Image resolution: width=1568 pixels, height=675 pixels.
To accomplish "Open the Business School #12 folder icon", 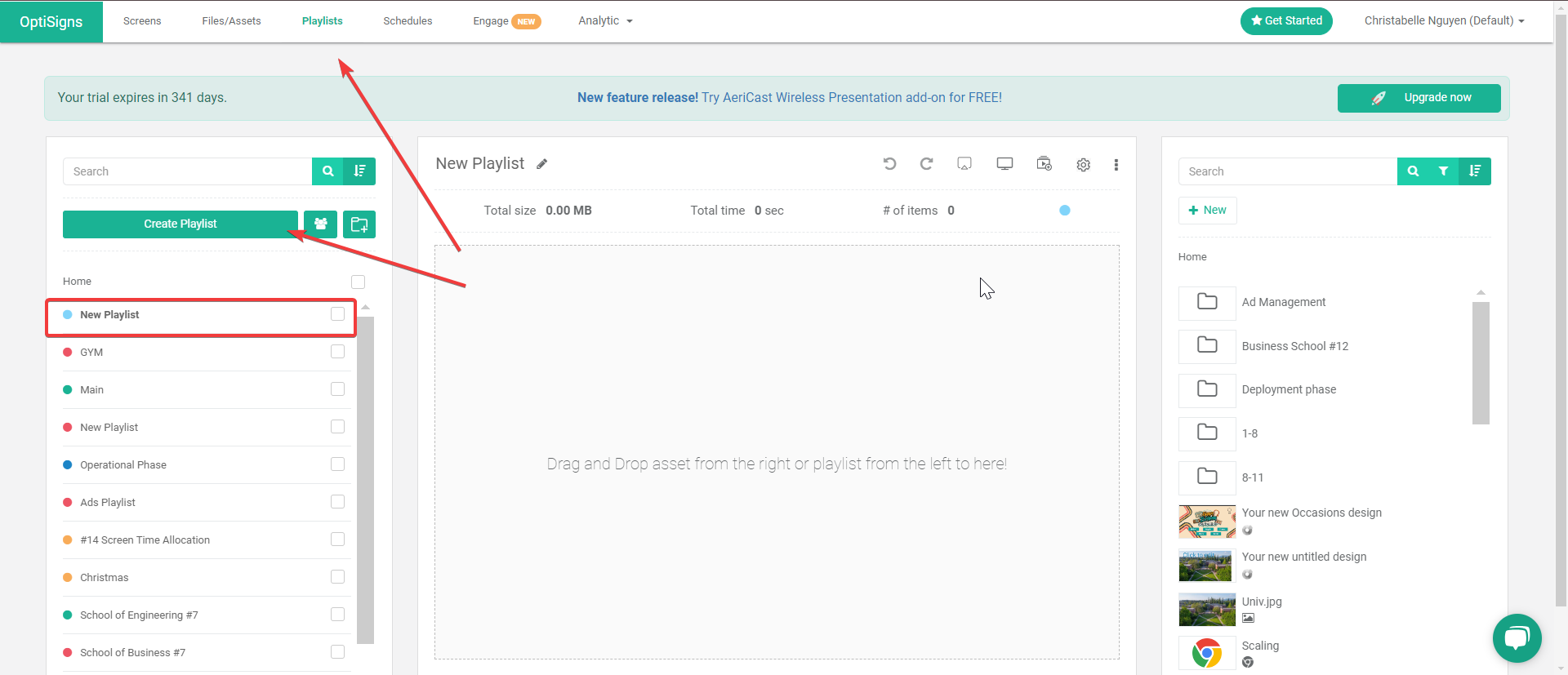I will 1207,345.
